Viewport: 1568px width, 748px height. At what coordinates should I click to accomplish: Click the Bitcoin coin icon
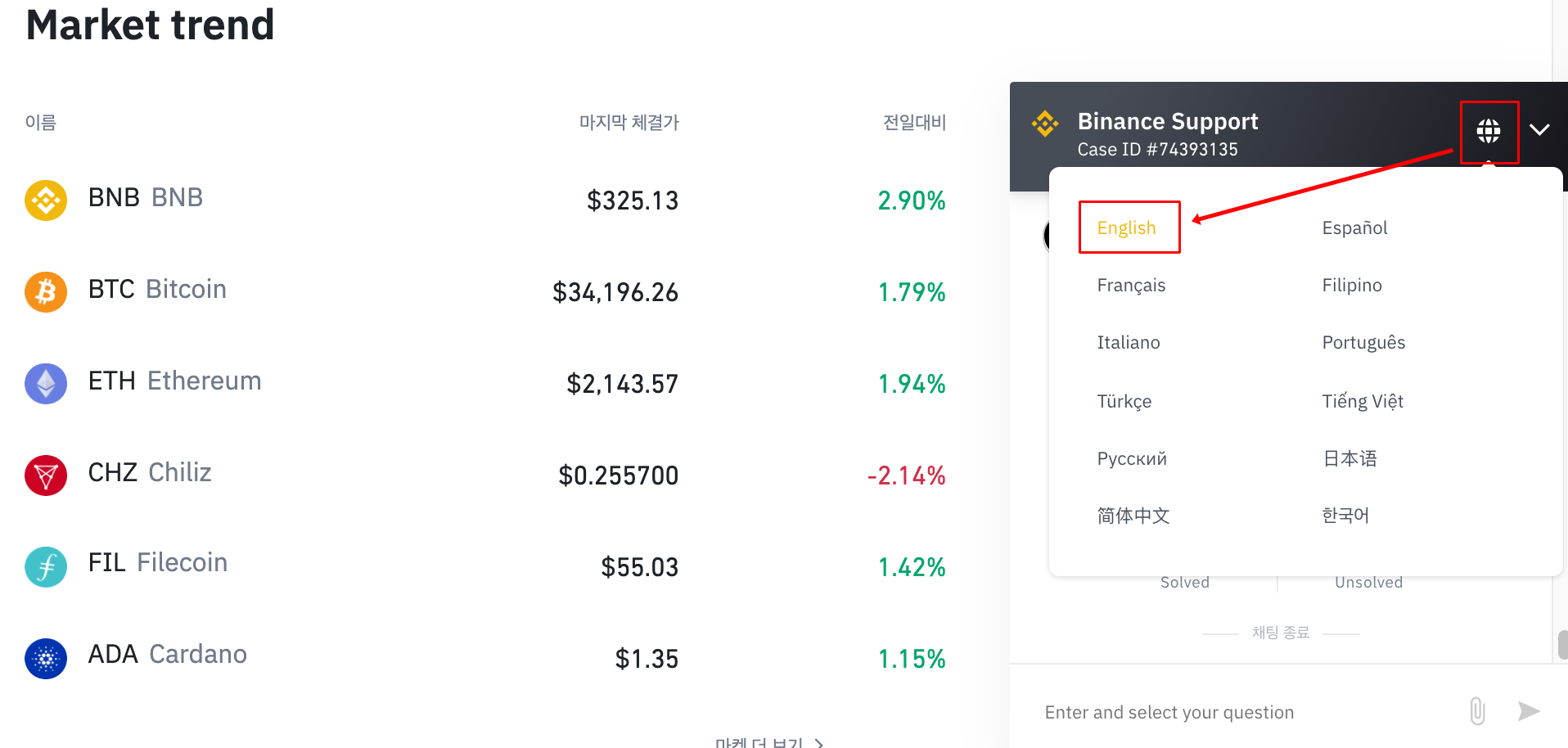tap(46, 292)
